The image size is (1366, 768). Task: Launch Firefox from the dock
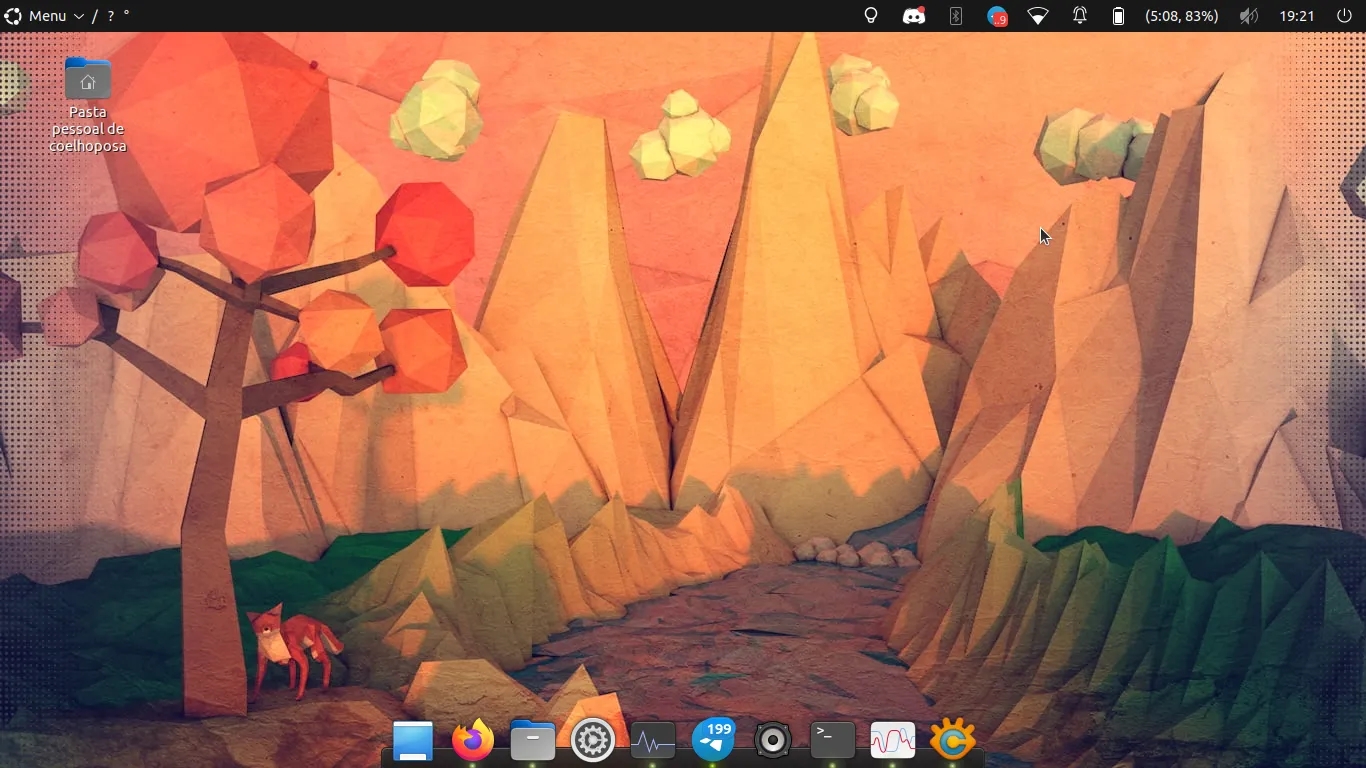pyautogui.click(x=473, y=741)
